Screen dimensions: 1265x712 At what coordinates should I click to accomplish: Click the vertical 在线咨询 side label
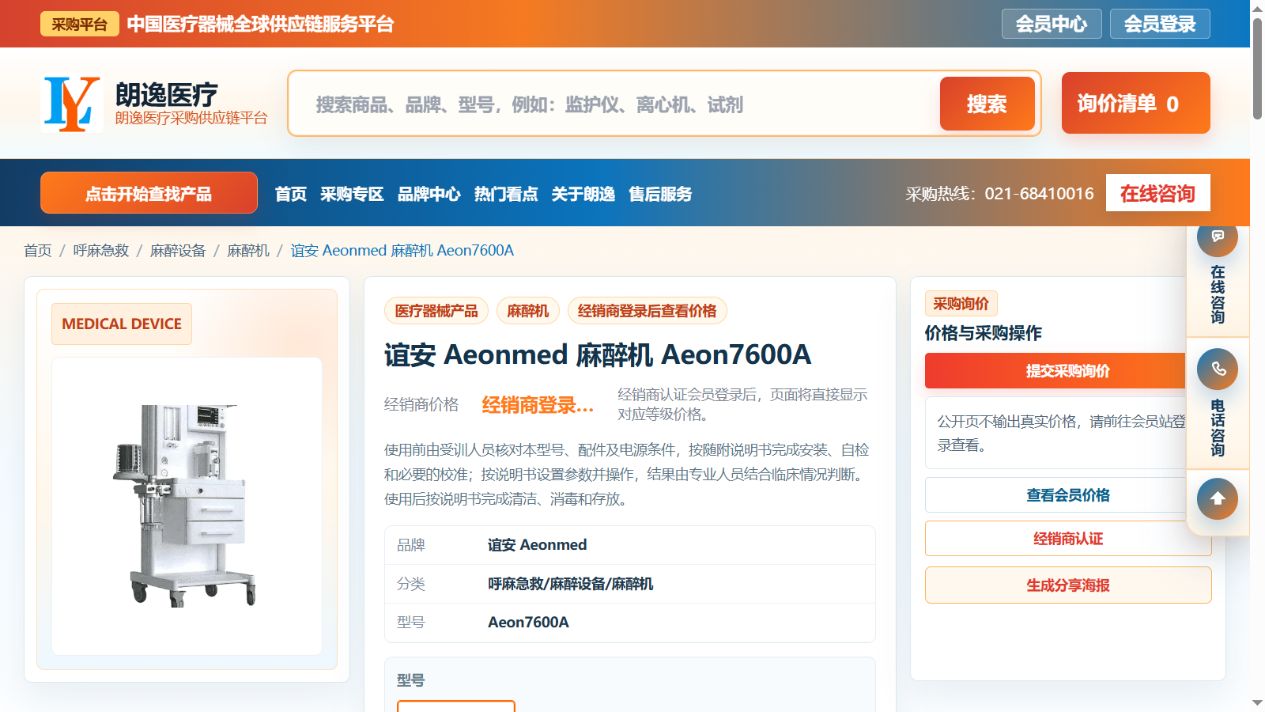point(1217,294)
